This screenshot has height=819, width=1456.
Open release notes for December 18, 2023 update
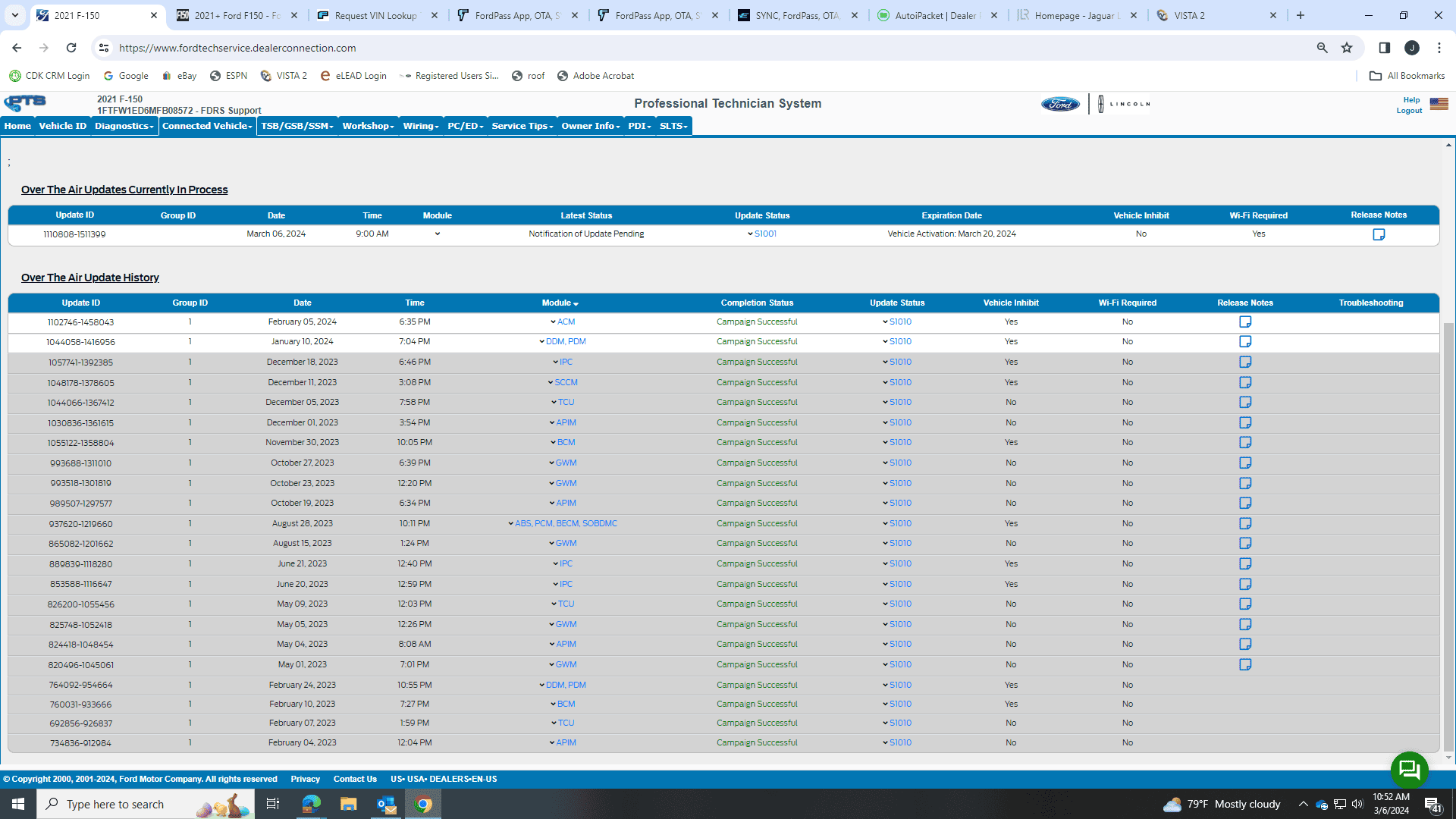[x=1245, y=362]
